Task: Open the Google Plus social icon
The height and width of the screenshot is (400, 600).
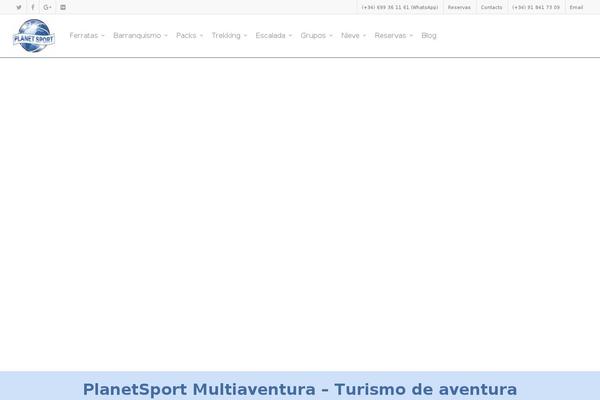Action: click(47, 7)
